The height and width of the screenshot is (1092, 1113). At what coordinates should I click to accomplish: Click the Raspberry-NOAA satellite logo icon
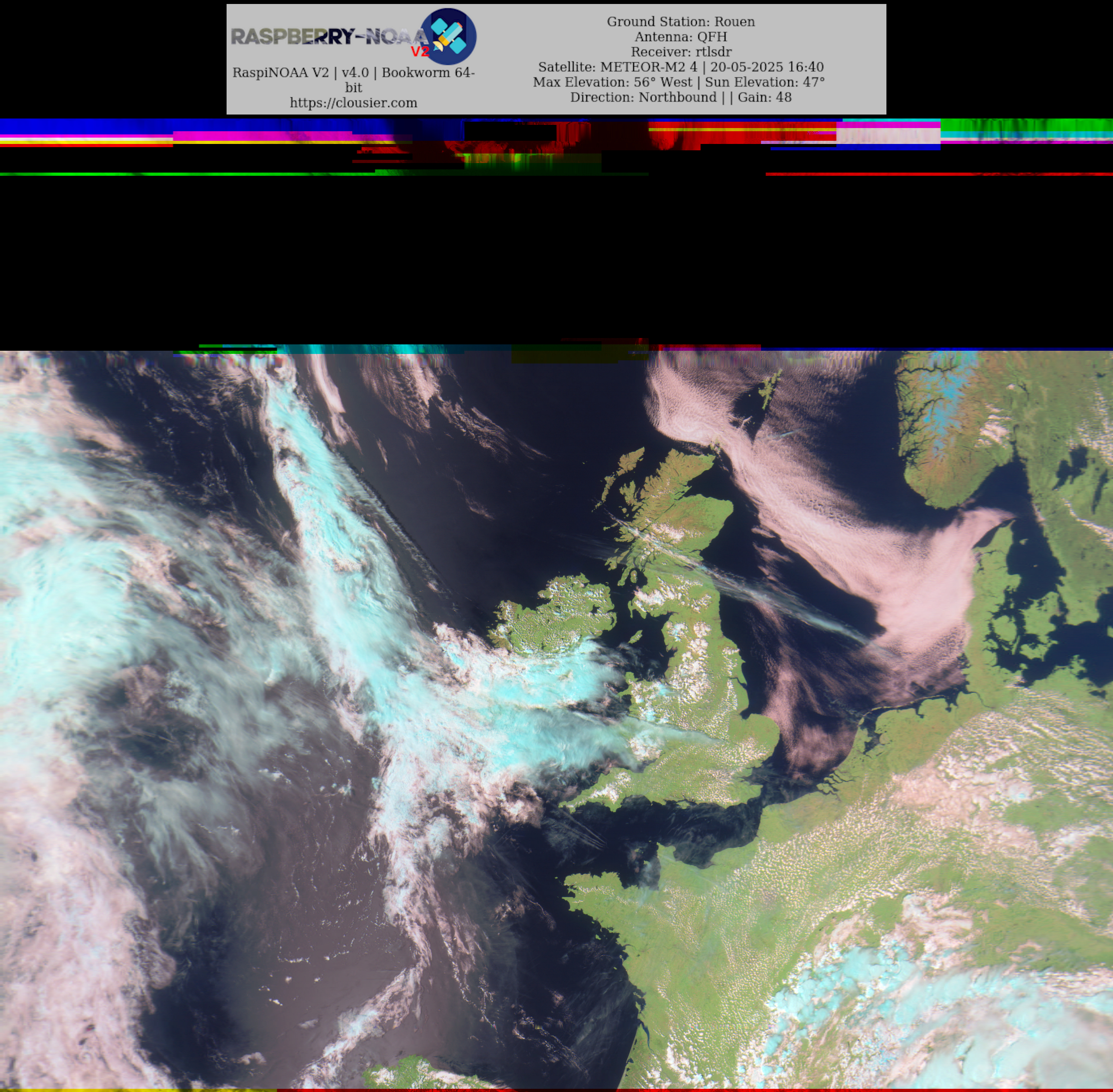448,36
